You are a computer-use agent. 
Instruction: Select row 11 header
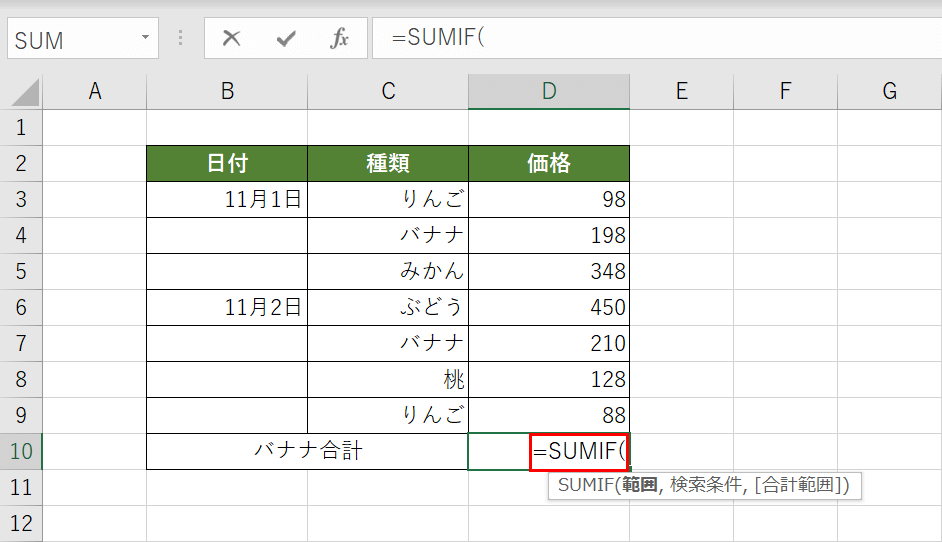point(21,487)
